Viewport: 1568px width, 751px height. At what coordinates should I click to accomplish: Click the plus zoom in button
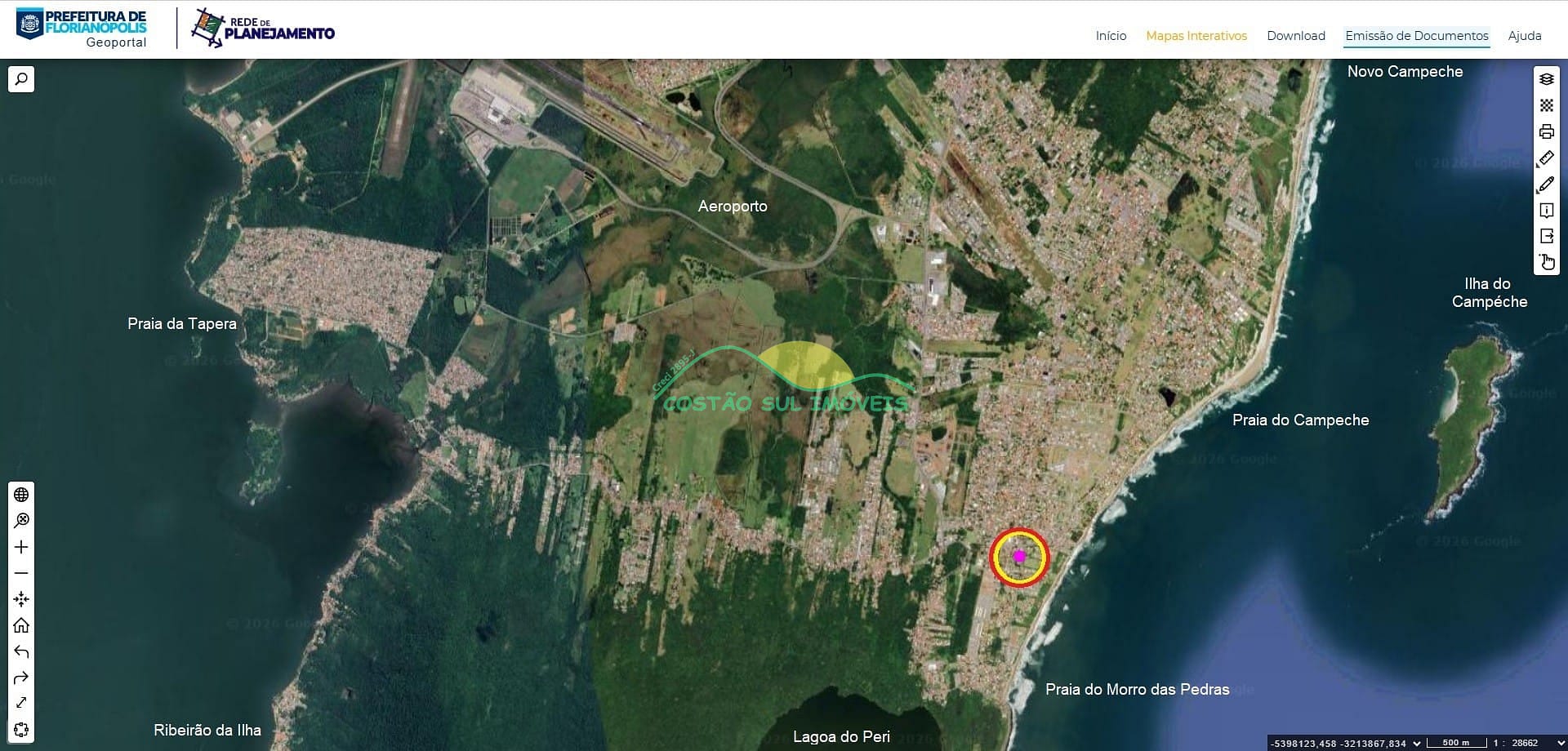pos(21,547)
